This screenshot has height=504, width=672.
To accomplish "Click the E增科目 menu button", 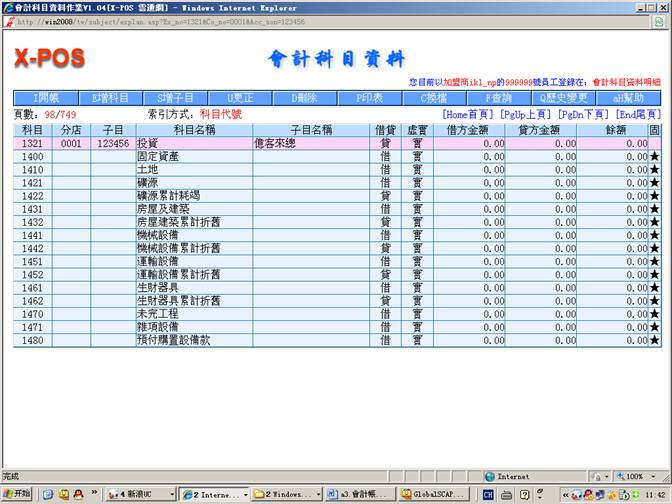I will 110,98.
